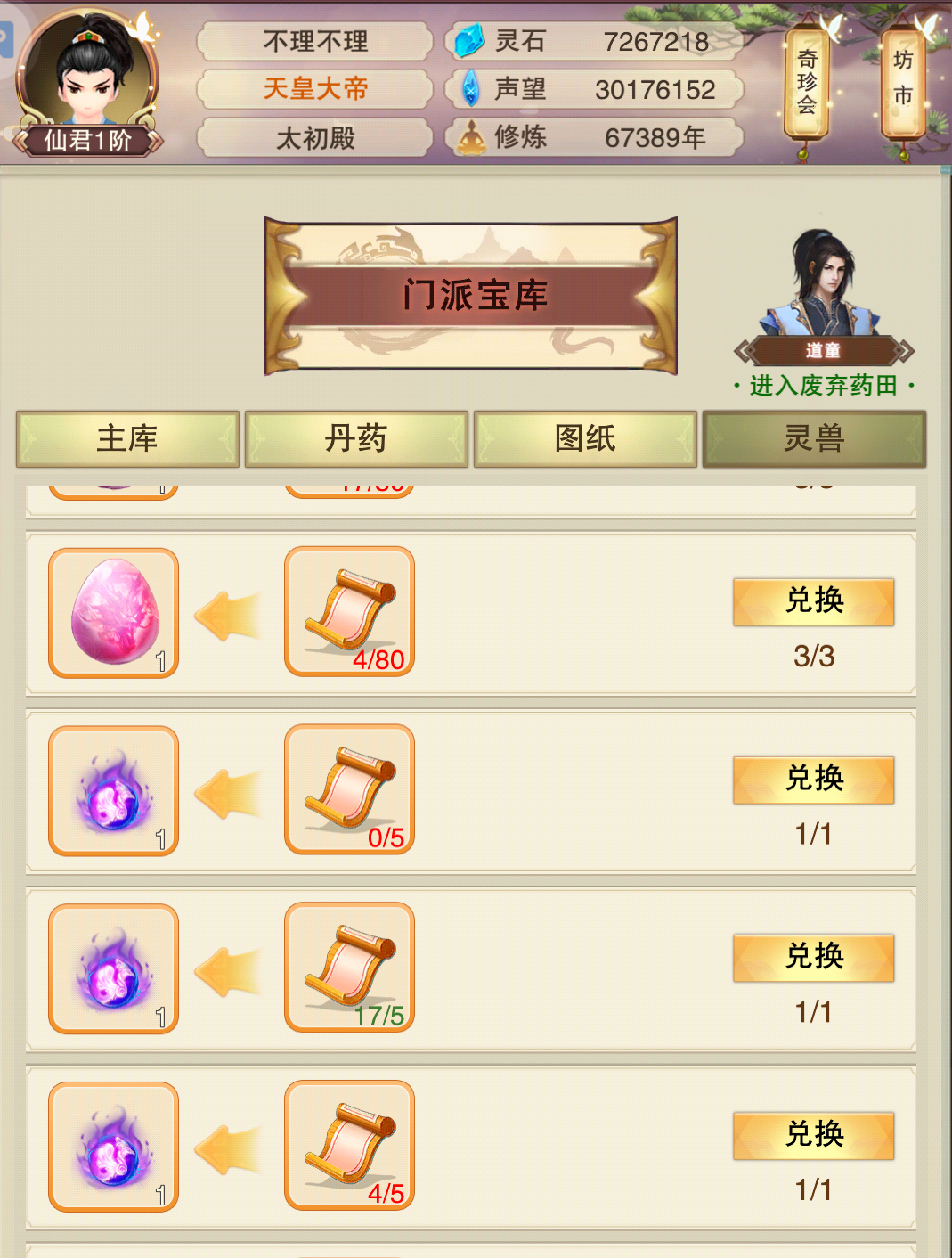Tap the scroll icon showing 4/80
The image size is (952, 1258).
[350, 612]
